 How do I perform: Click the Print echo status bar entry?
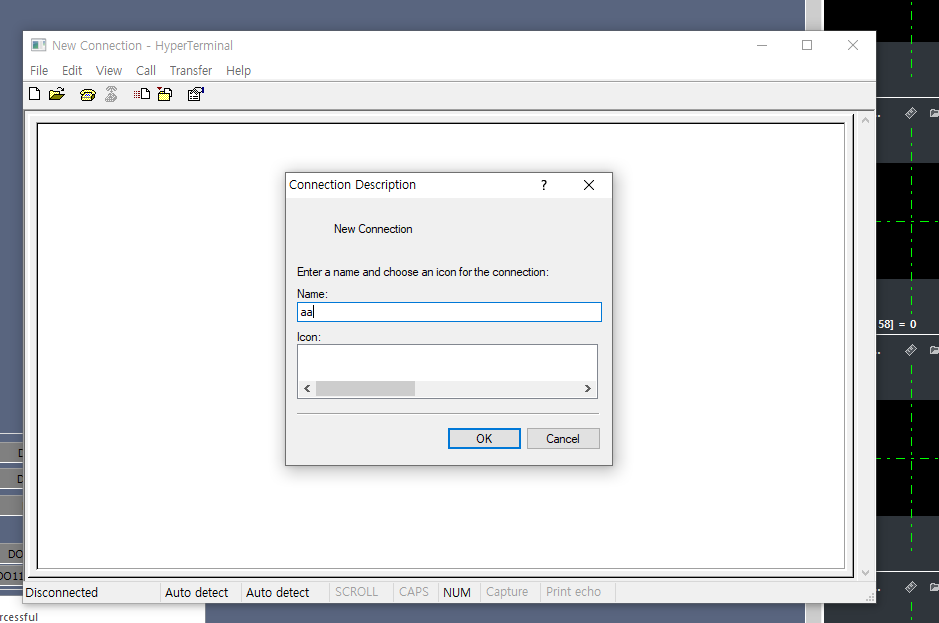pyautogui.click(x=573, y=592)
